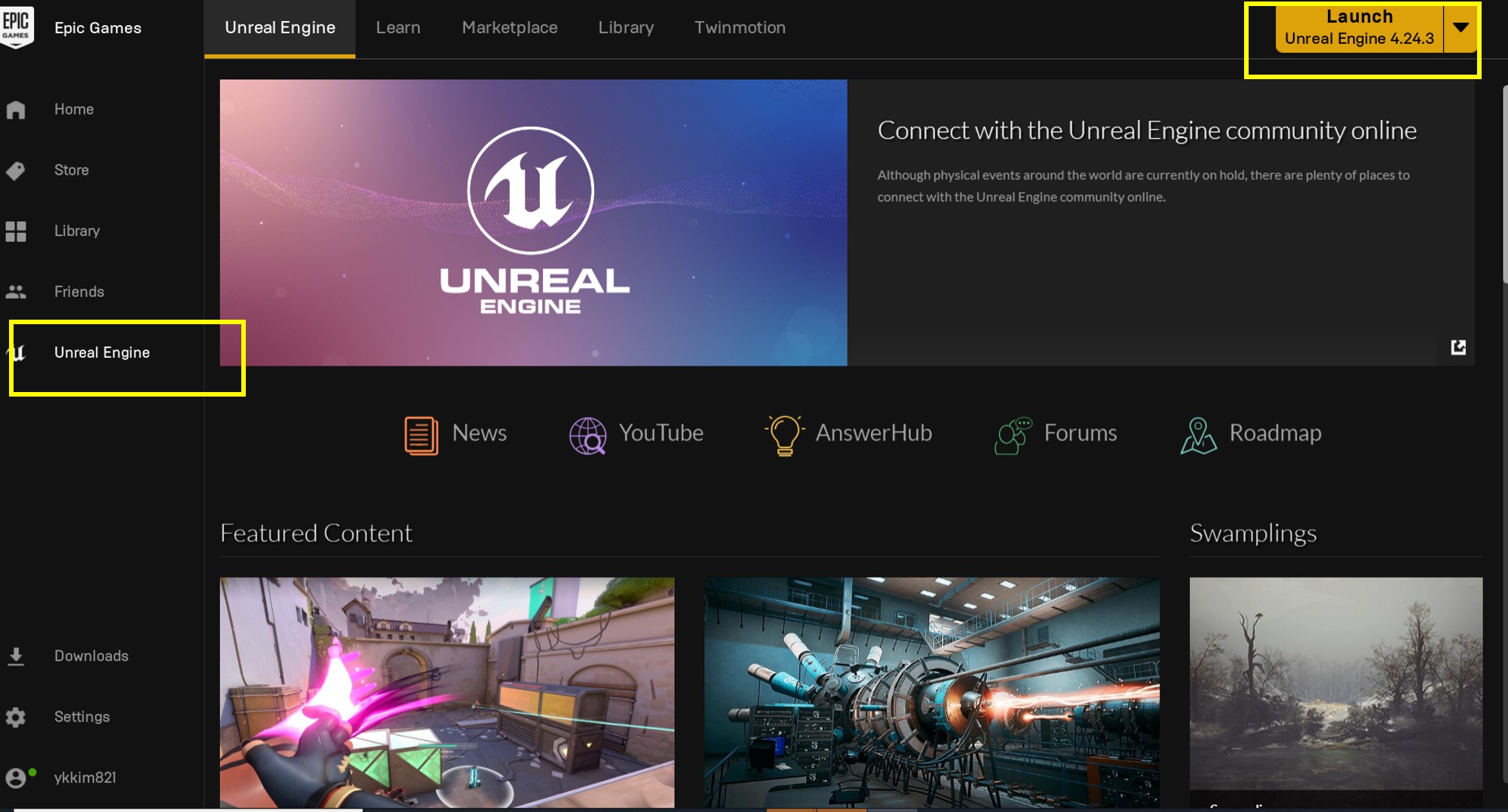
Task: Click the Epic Games logo icon
Action: [x=17, y=27]
